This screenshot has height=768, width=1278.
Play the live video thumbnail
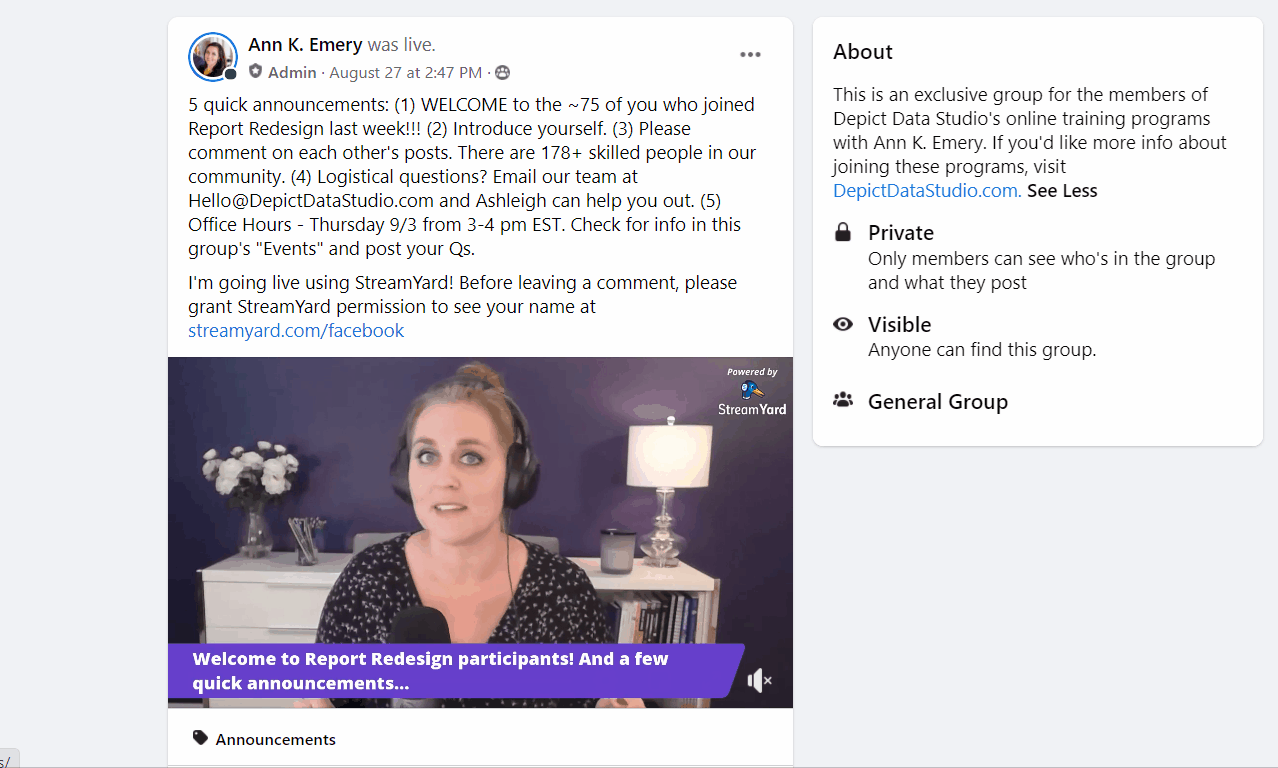(x=480, y=532)
